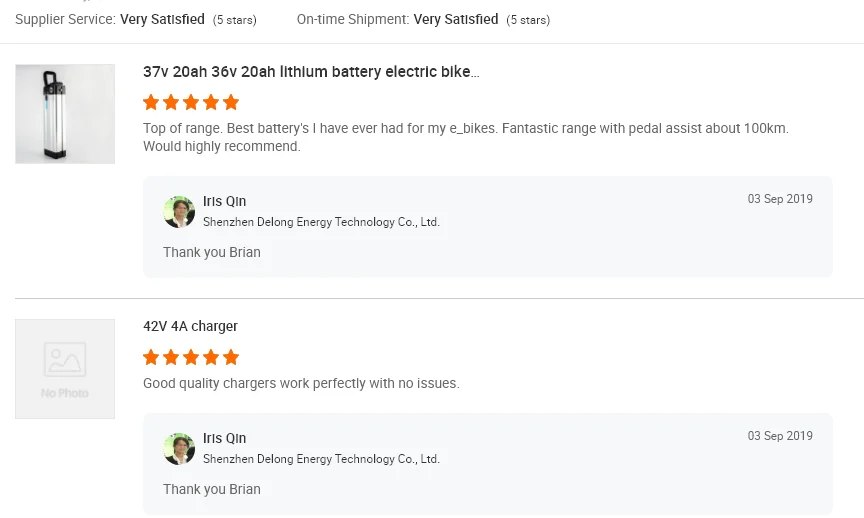Click Iris Qin's avatar in the battery review reply

[x=179, y=212]
